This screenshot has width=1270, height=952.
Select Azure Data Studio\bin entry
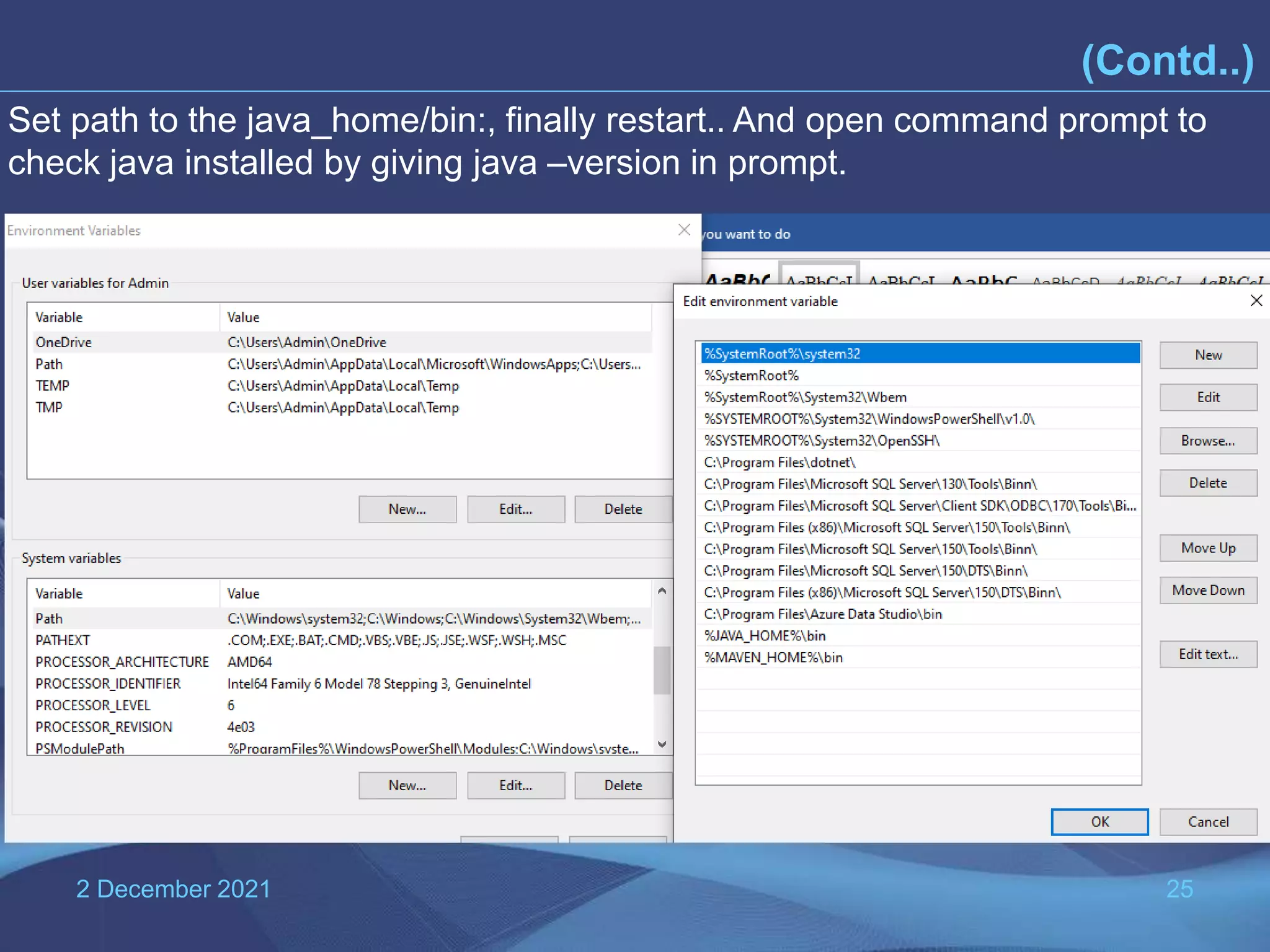[x=920, y=614]
